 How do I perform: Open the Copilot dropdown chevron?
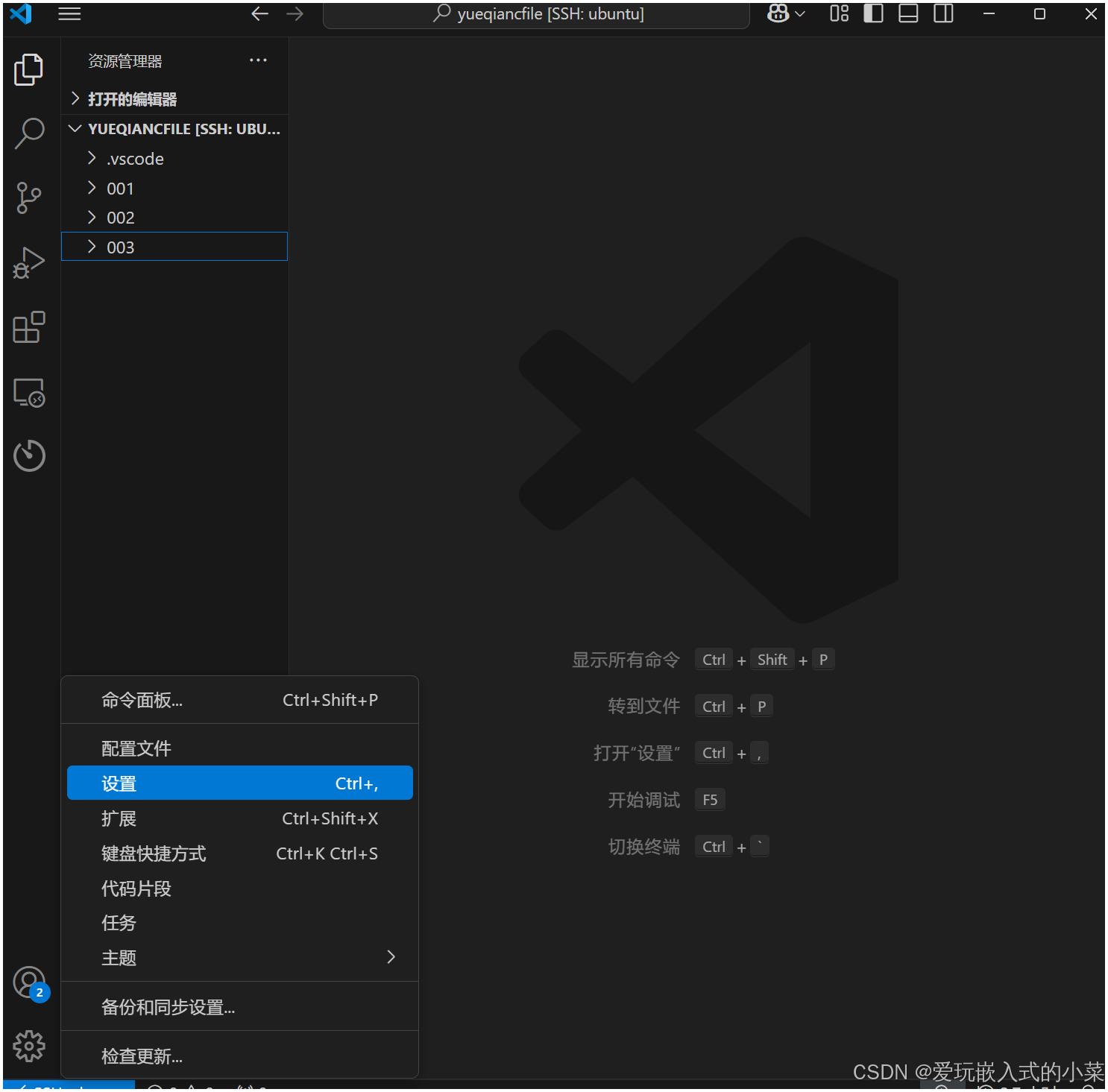pyautogui.click(x=800, y=14)
